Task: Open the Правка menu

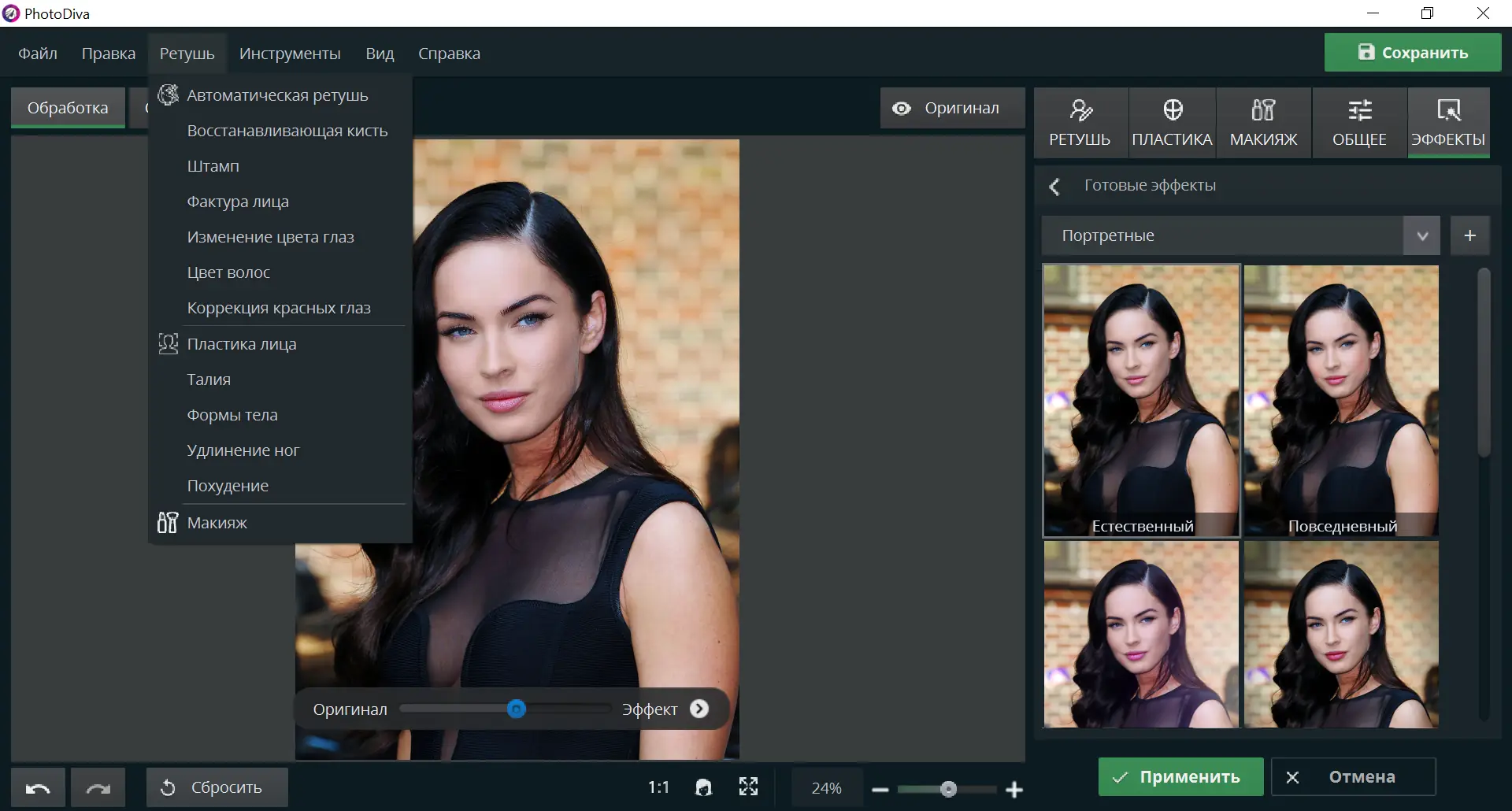Action: click(109, 54)
